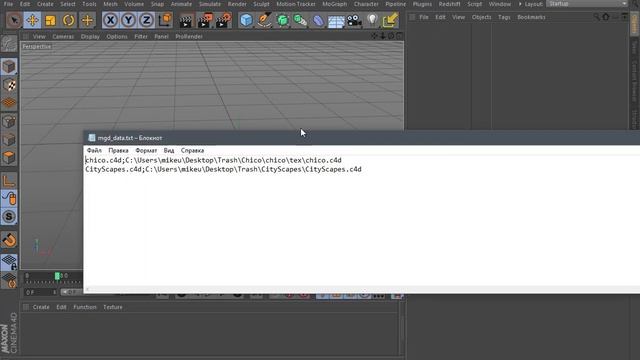Screen dimensions: 640x360
Task: Open Material Manager Create menu
Action: click(x=41, y=307)
